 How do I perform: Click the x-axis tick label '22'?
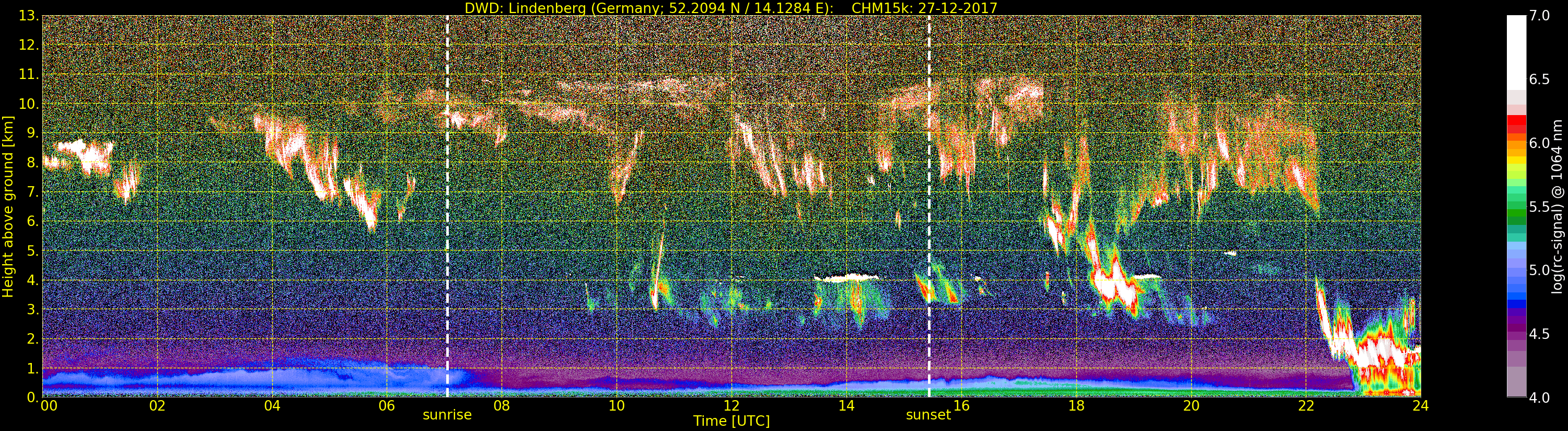[1306, 406]
